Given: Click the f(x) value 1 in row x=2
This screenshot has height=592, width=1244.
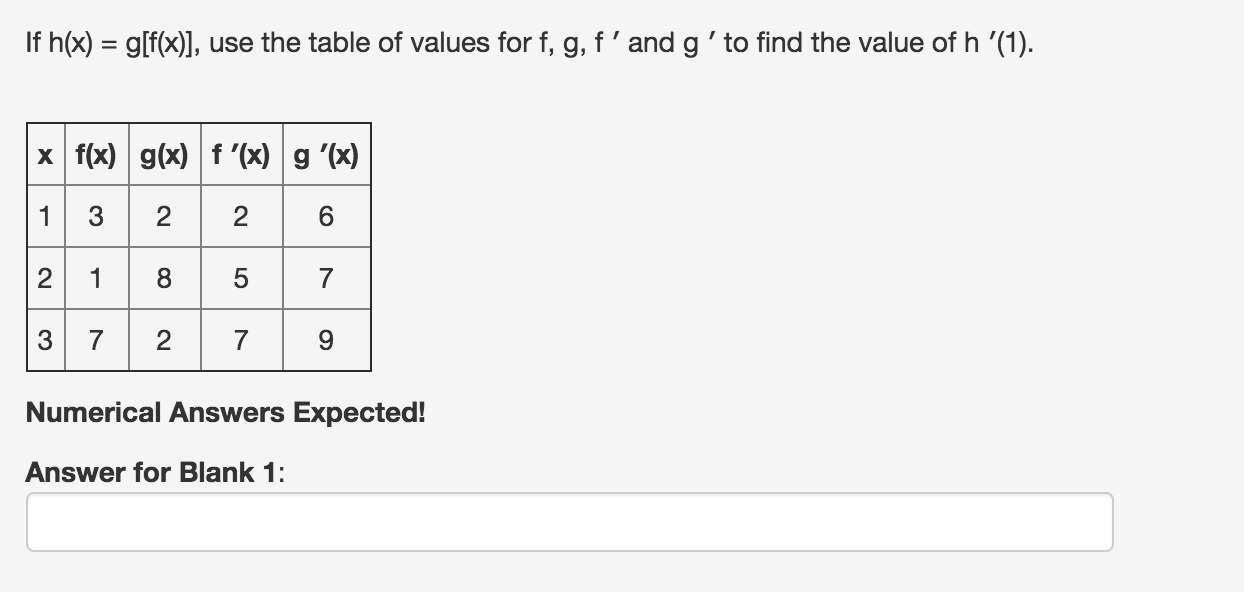Looking at the screenshot, I should tap(97, 279).
